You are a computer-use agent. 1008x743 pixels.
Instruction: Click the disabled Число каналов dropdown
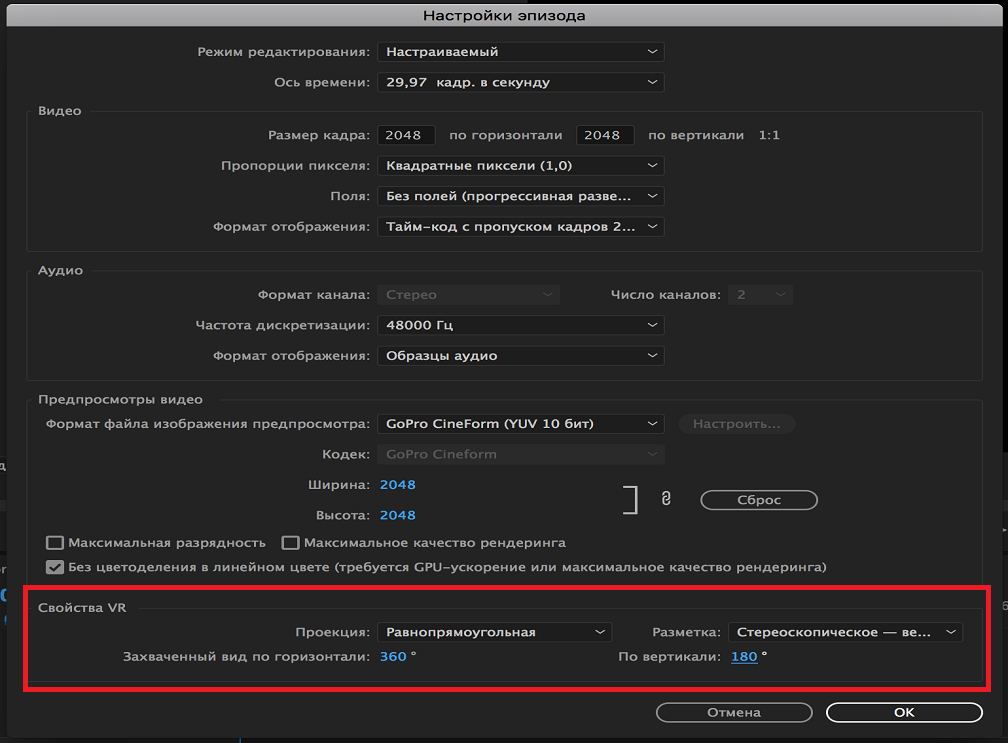click(760, 295)
